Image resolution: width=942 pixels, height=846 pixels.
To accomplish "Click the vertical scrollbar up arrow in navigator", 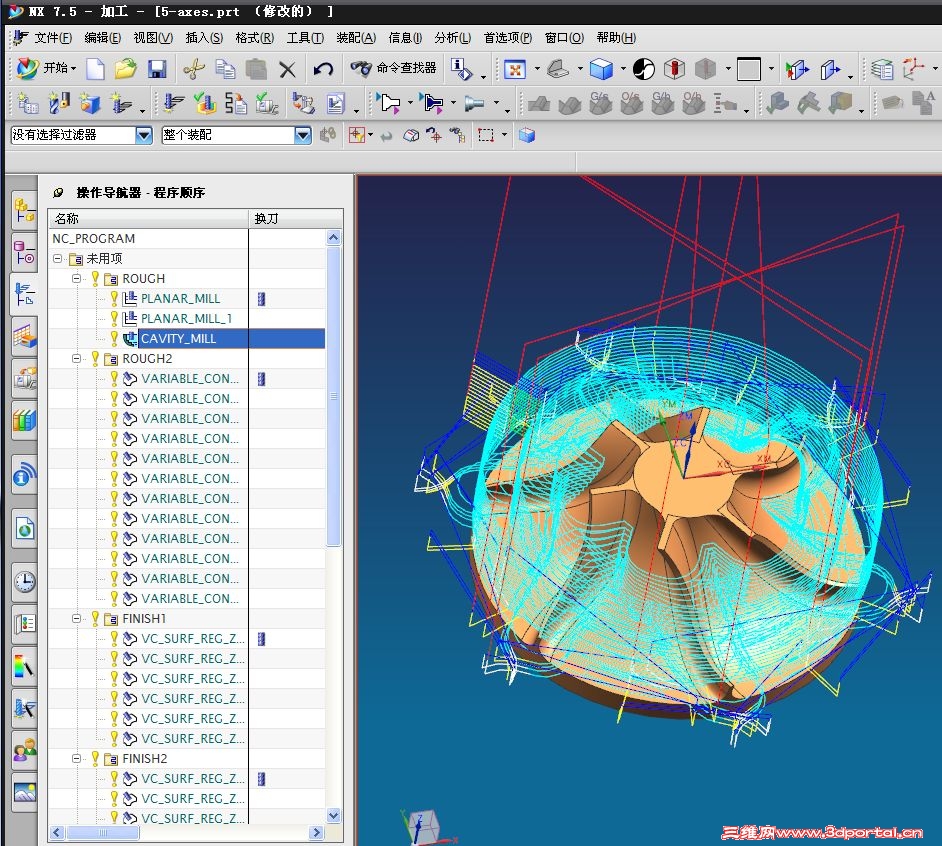I will 334,238.
